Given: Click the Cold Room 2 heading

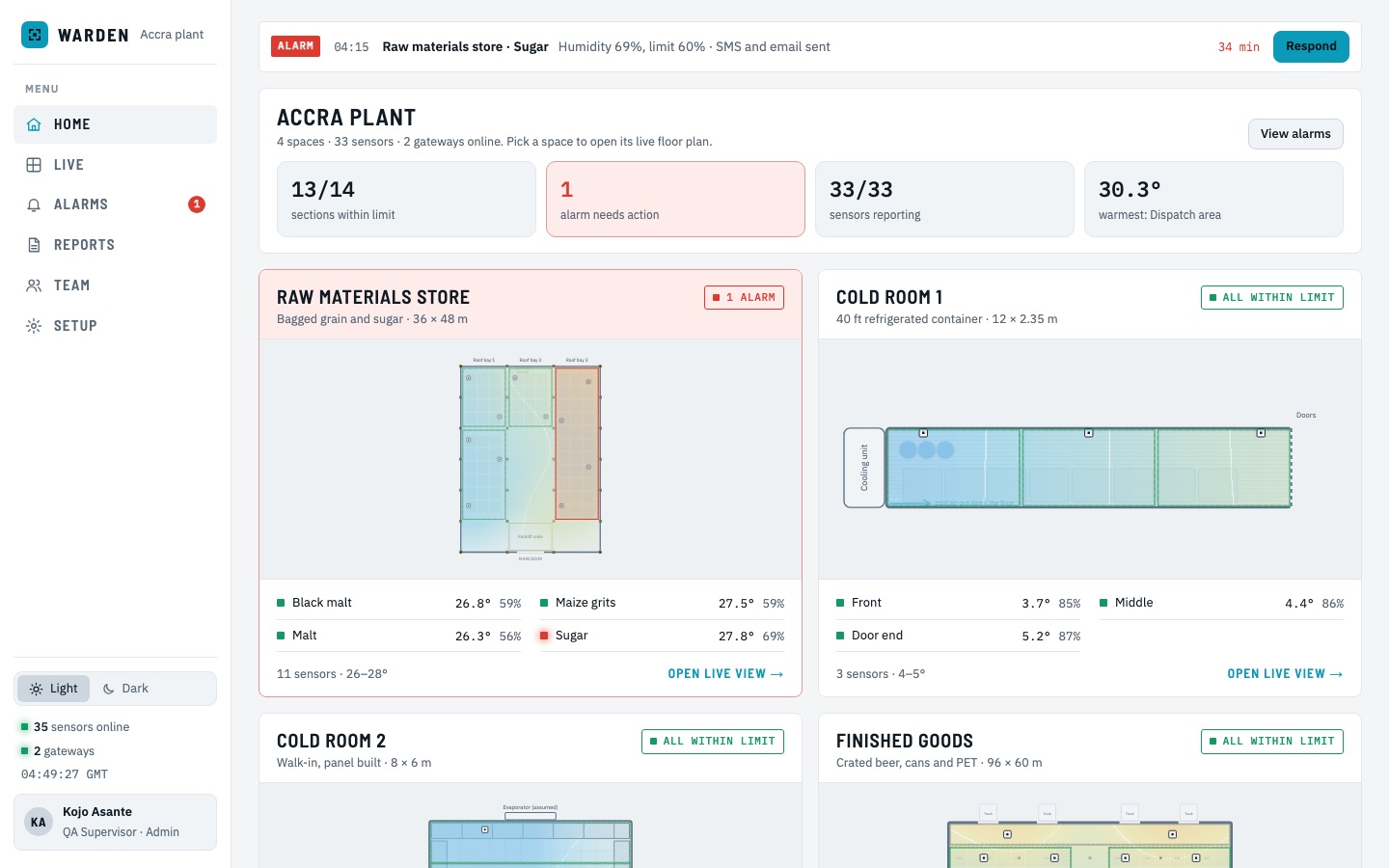Looking at the screenshot, I should pyautogui.click(x=331, y=741).
